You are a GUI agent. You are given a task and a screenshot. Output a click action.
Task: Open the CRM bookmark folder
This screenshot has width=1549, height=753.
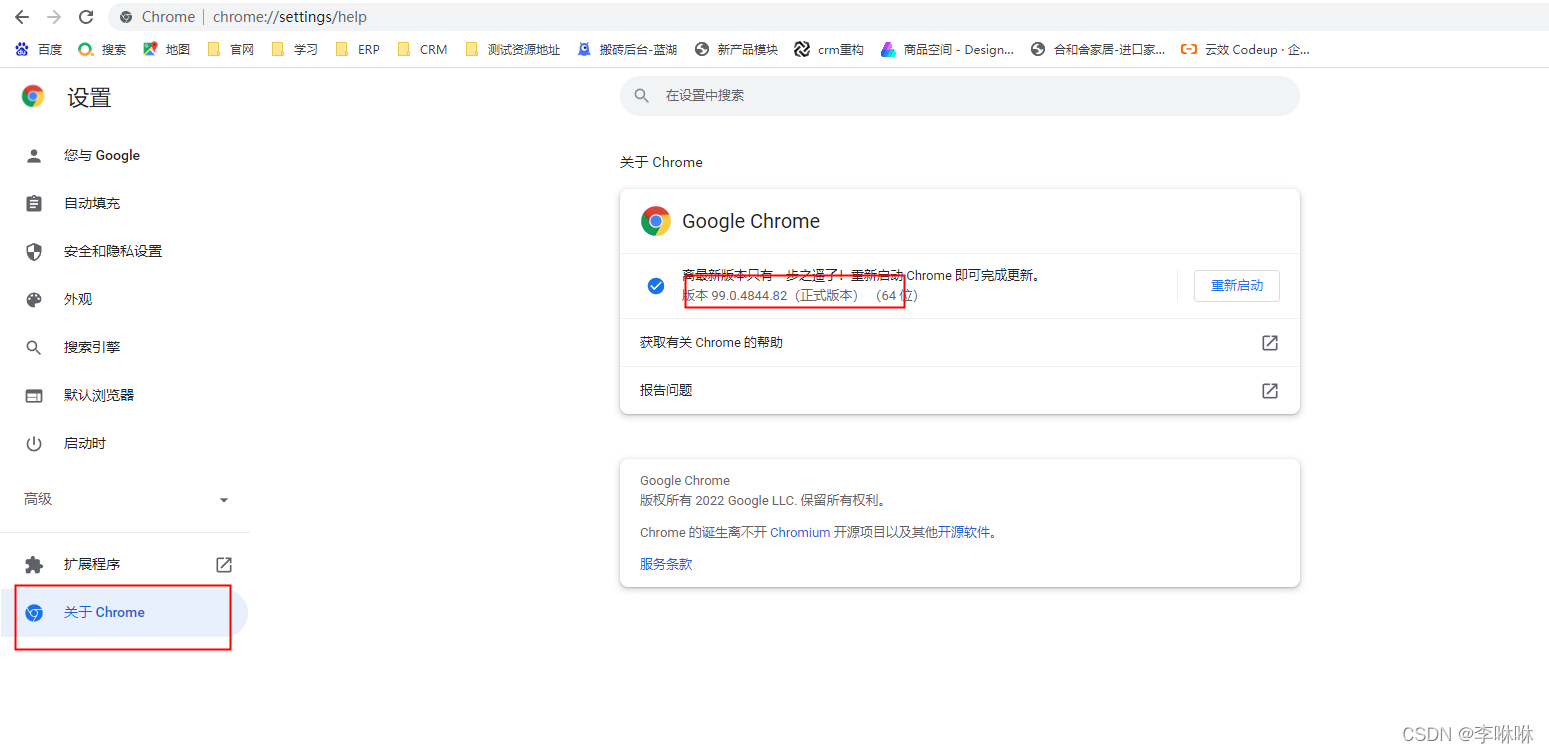pyautogui.click(x=422, y=49)
